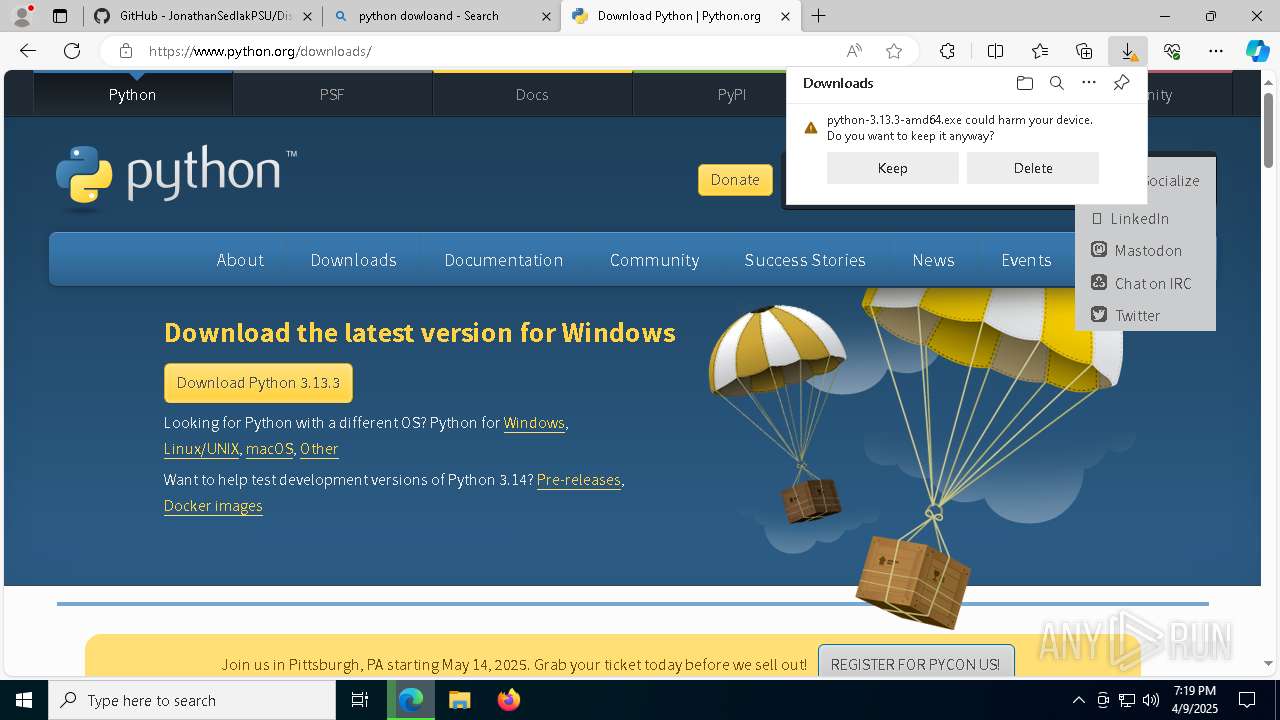Close the GitHub tab

point(307,16)
